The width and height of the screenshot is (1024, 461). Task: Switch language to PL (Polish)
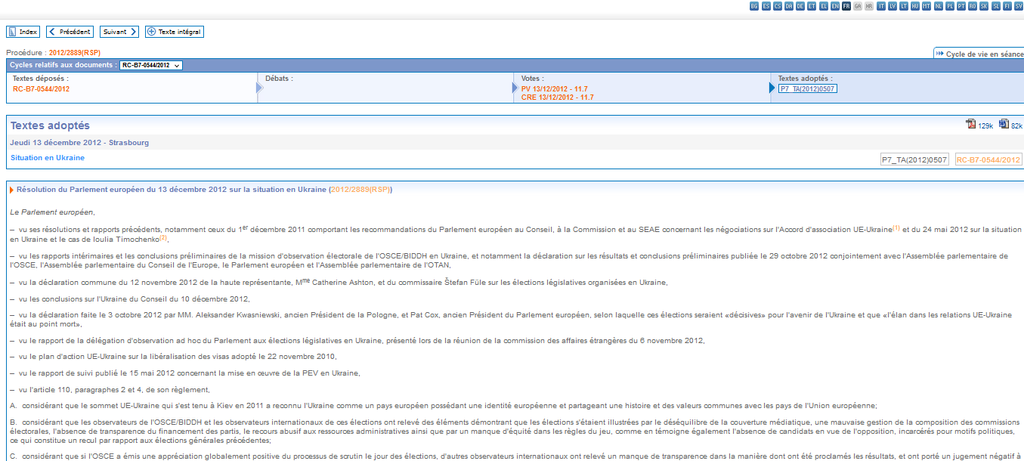[x=950, y=6]
